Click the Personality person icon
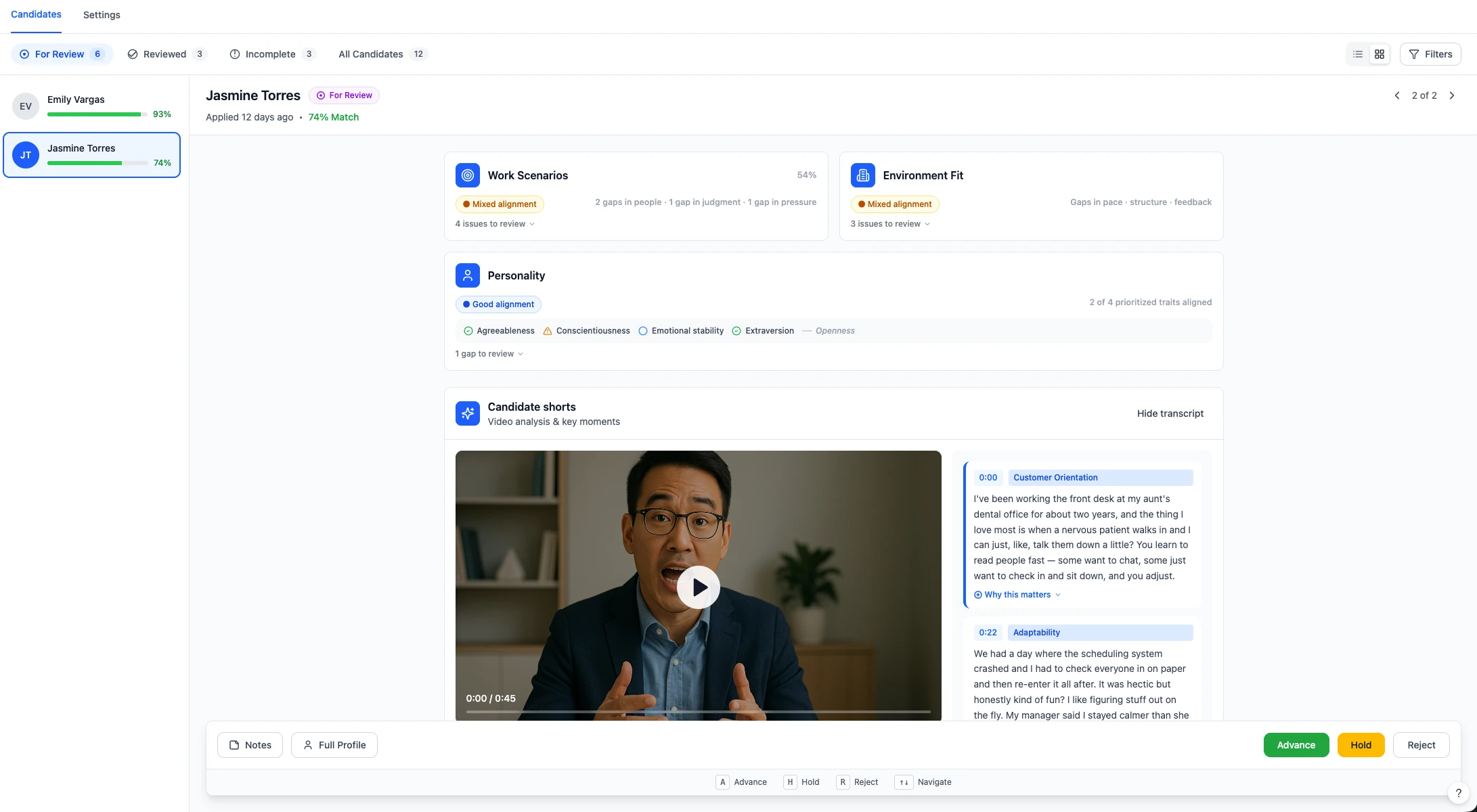This screenshot has height=812, width=1477. [x=467, y=275]
